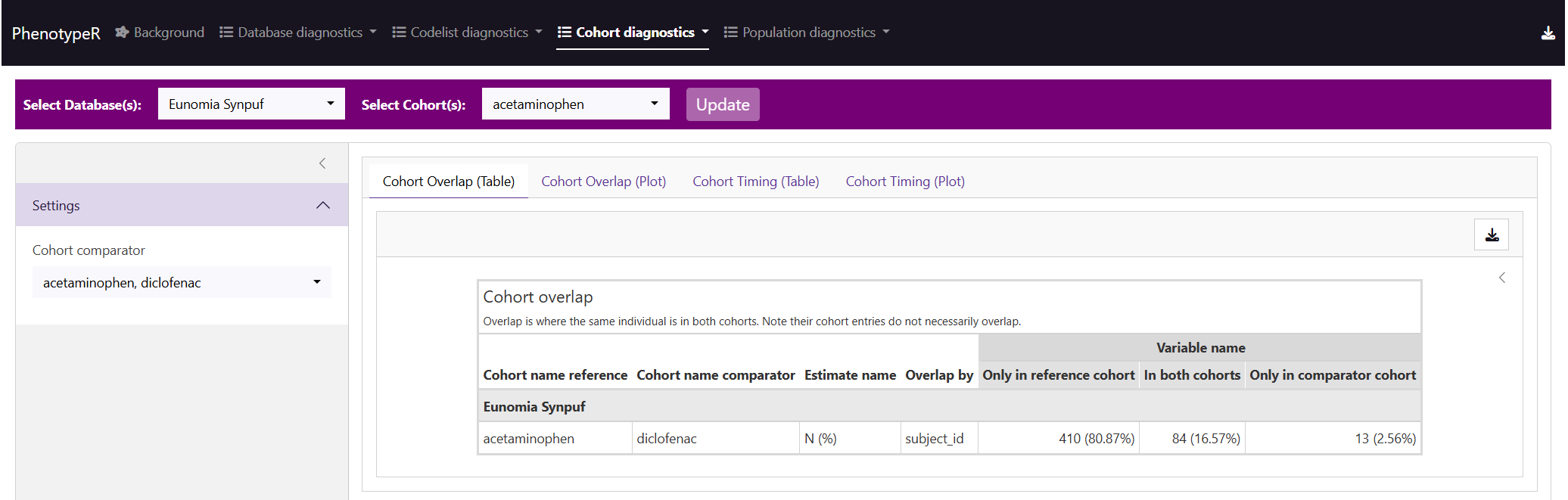Click the PhenotypeR brand link
Image resolution: width=1568 pixels, height=500 pixels.
pyautogui.click(x=56, y=33)
